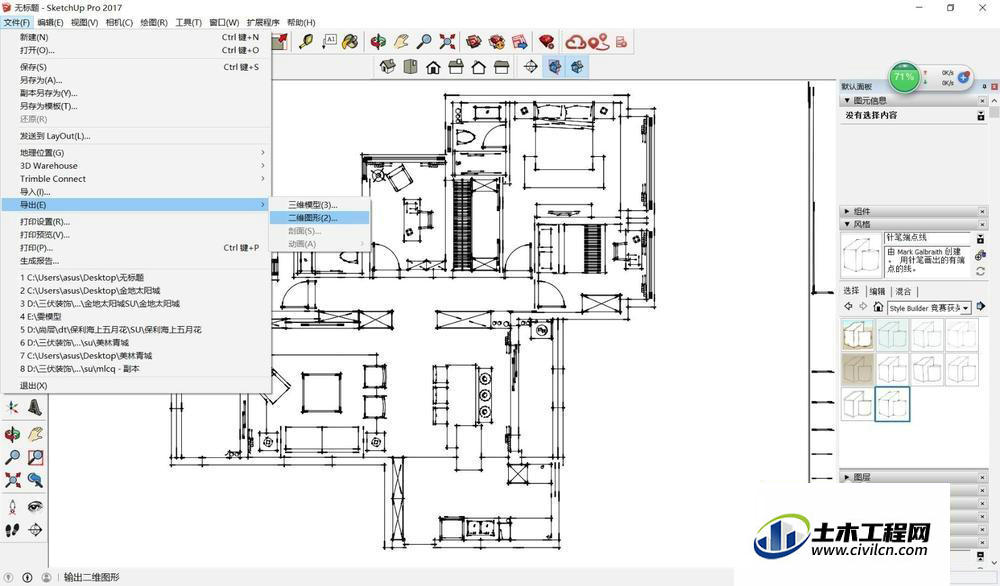Expand the 图层 panel
Viewport: 1000px width, 586px height.
point(847,477)
